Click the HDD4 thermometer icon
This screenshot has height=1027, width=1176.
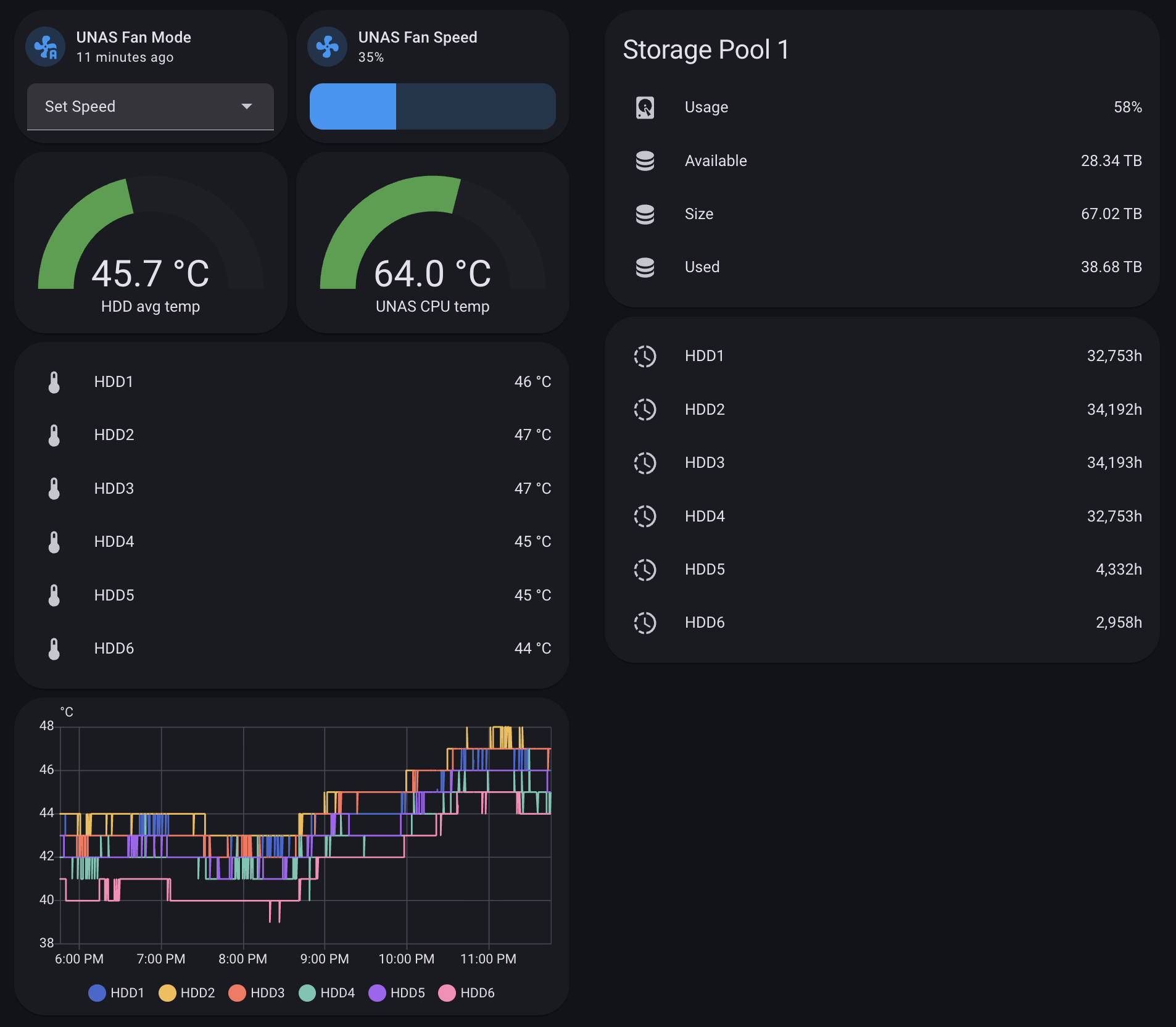pos(54,542)
